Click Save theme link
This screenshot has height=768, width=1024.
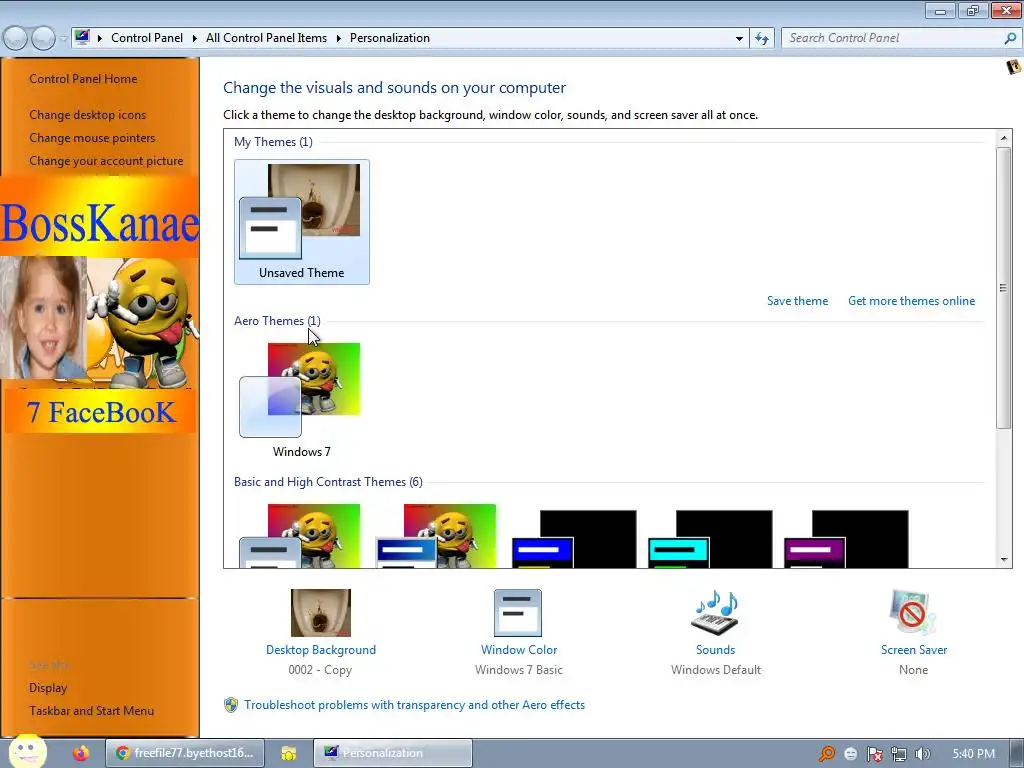tap(797, 300)
